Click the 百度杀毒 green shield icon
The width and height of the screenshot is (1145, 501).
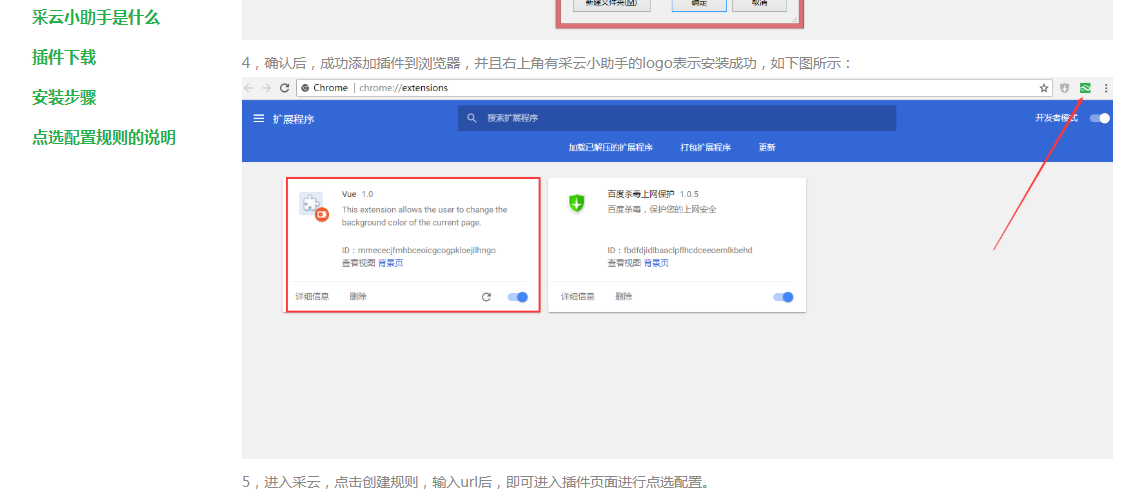[577, 204]
